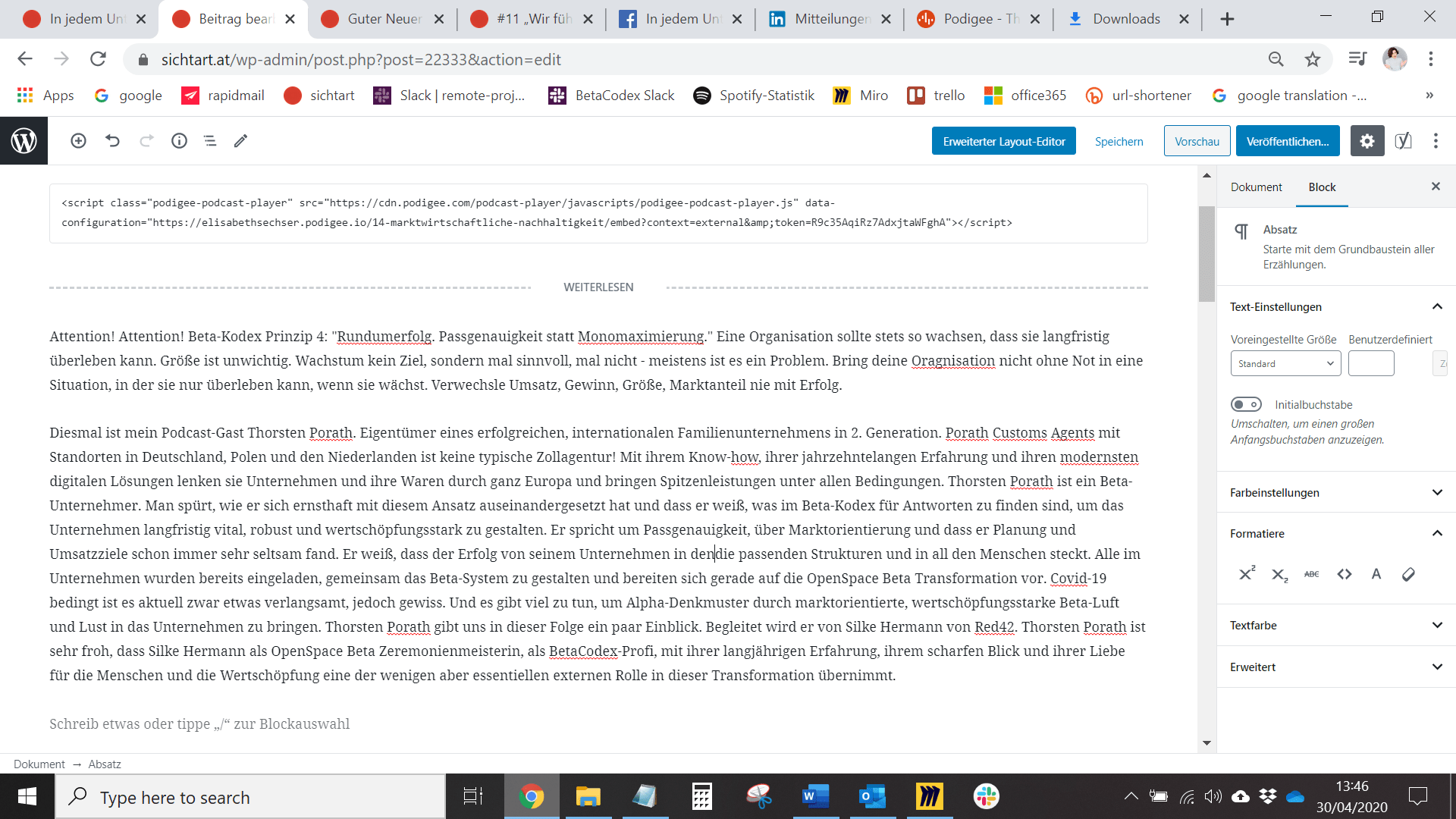The image size is (1456, 819).
Task: Open the BetaCodex Slack bookmark
Action: pos(611,95)
